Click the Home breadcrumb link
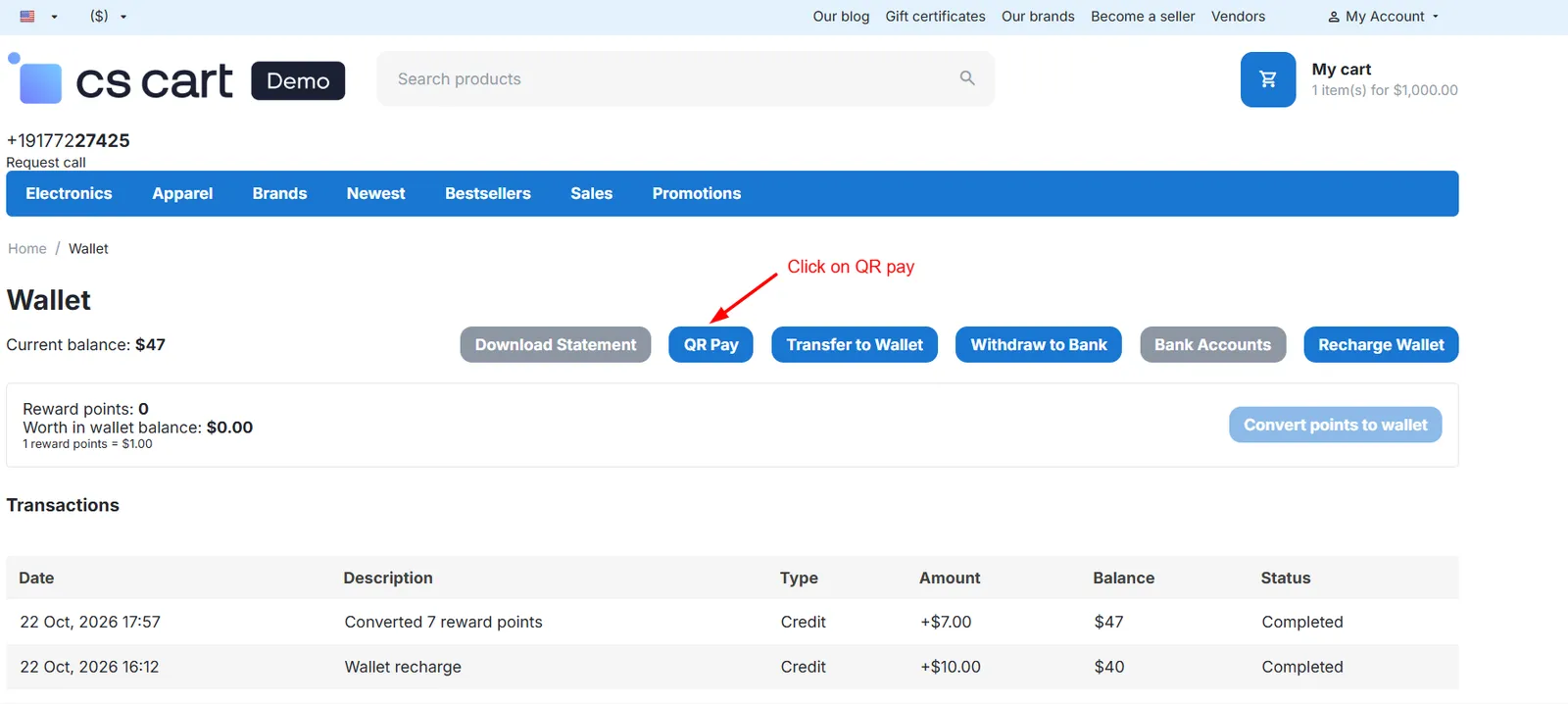Image resolution: width=1568 pixels, height=704 pixels. 27,249
